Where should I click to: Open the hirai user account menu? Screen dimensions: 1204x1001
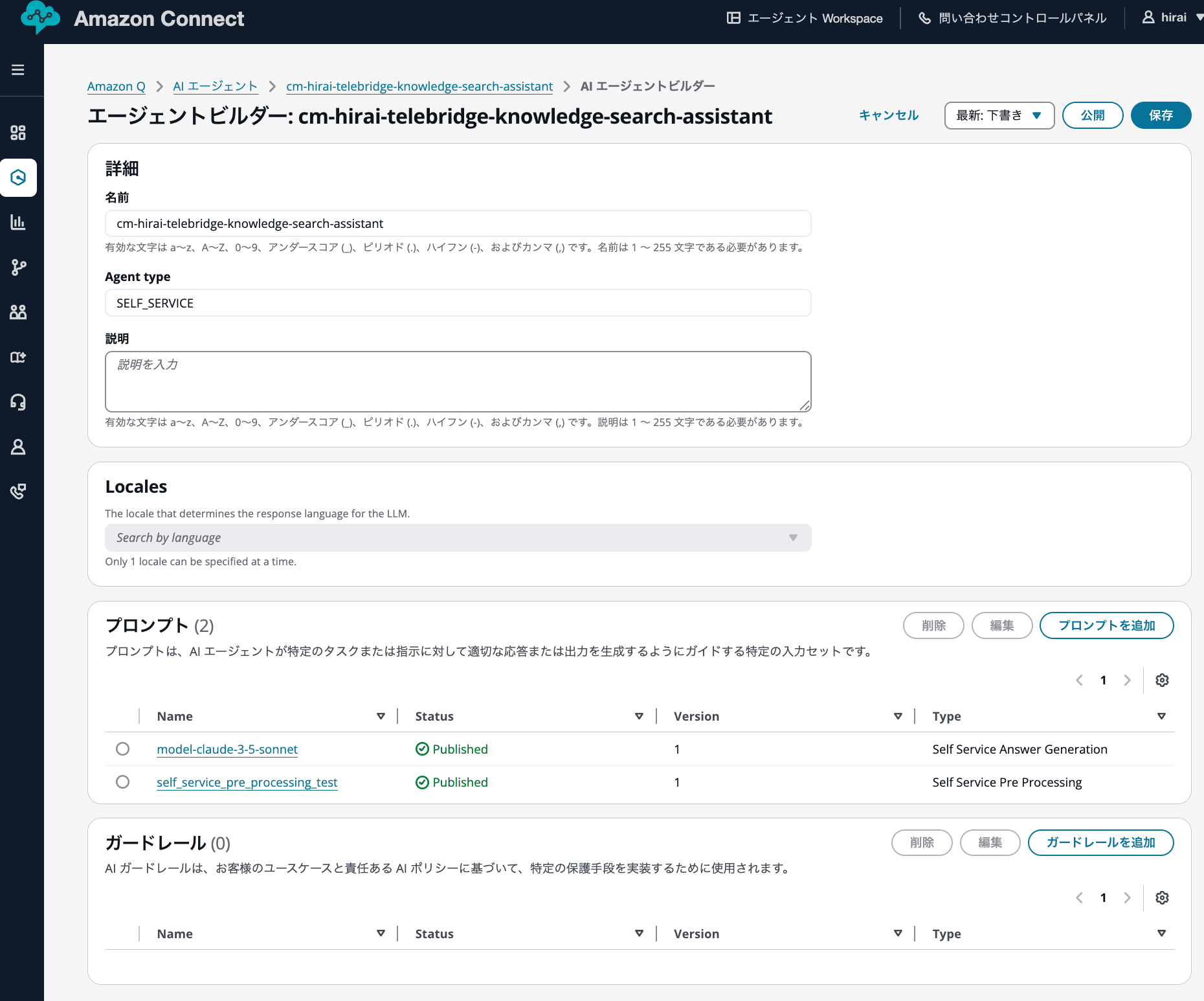[x=1172, y=17]
